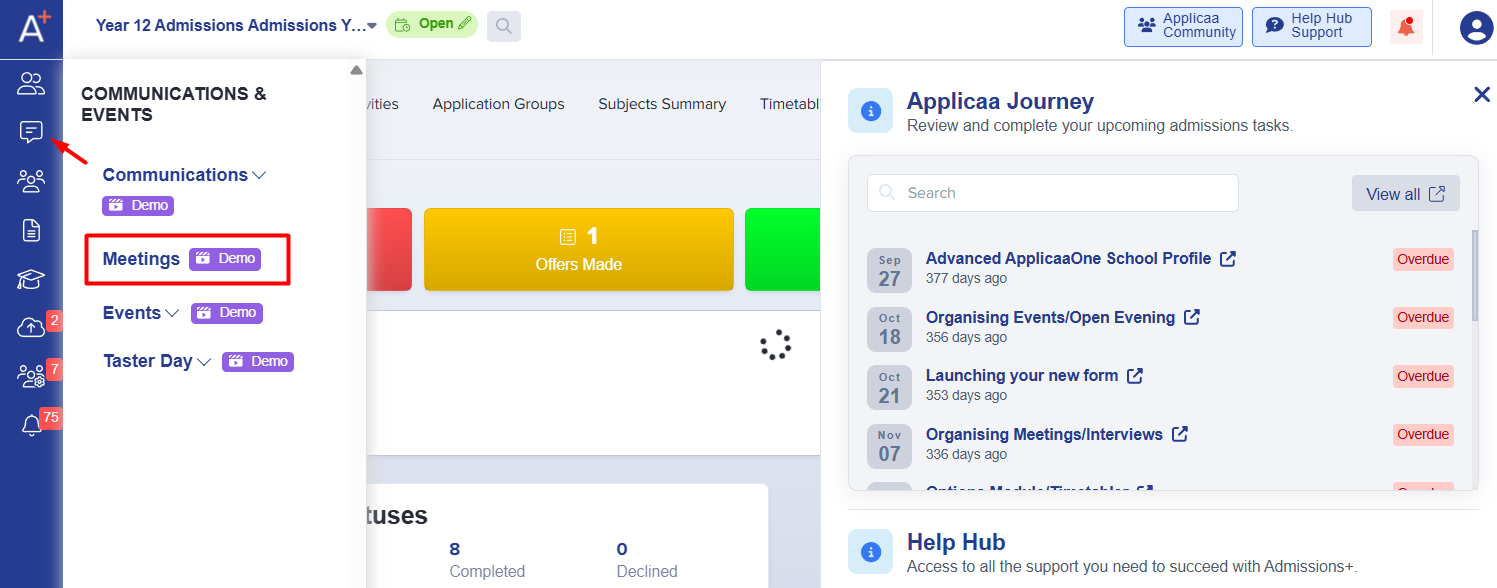Screen dimensions: 1497x588
Task: Select the Meetings menu item
Action: click(x=141, y=259)
